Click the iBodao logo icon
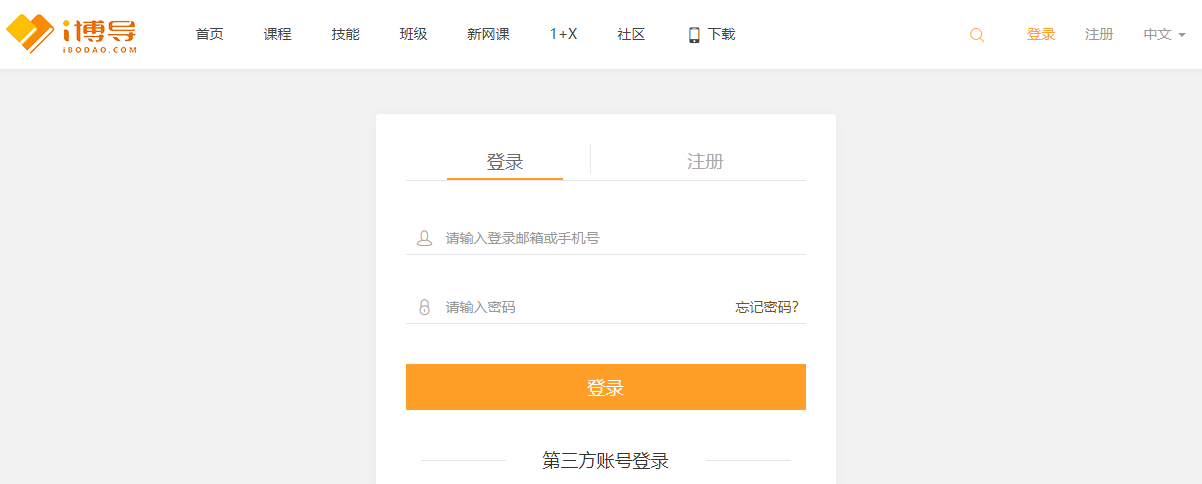 (x=71, y=34)
